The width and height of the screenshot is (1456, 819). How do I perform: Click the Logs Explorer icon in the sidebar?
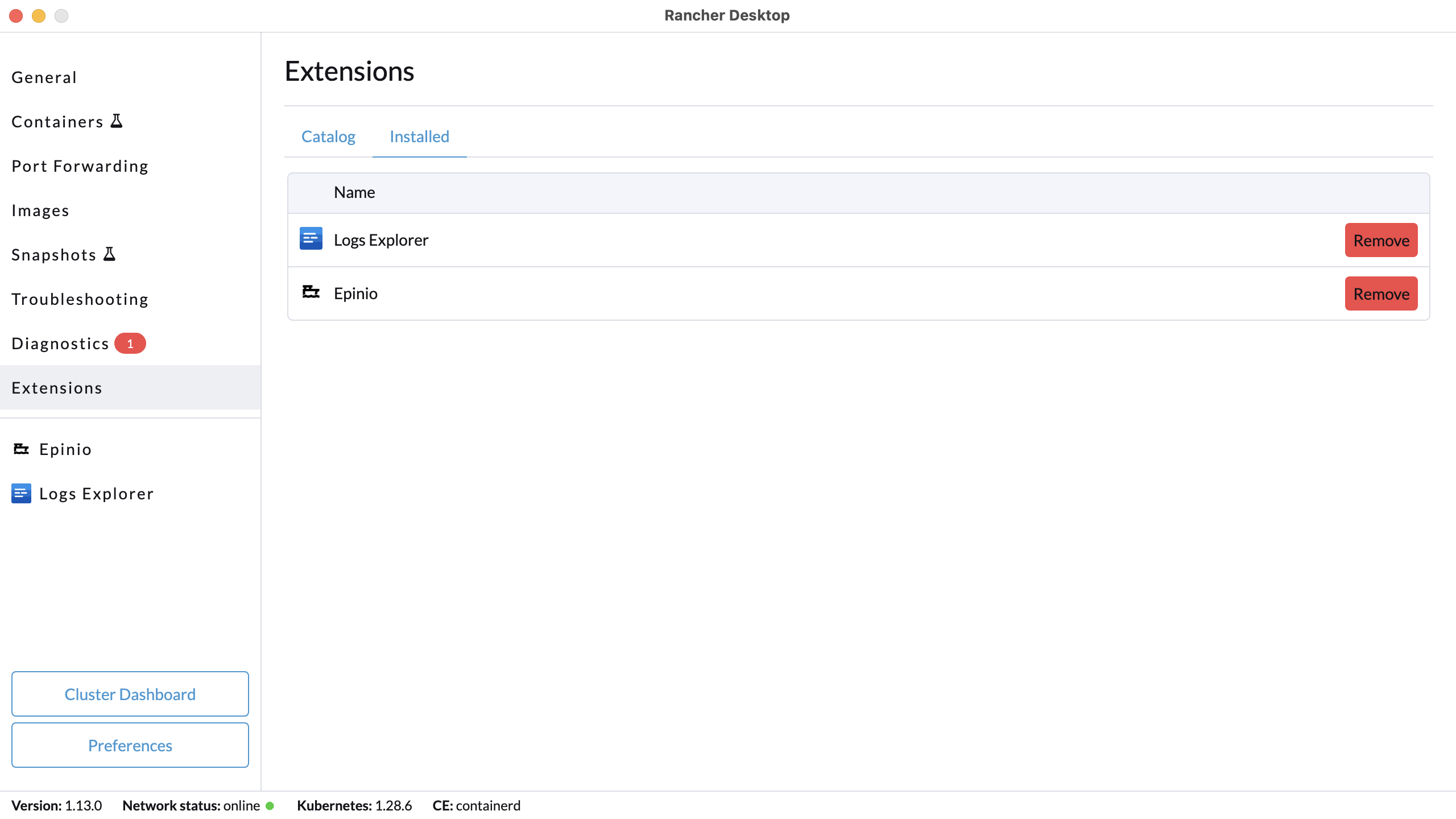(21, 494)
